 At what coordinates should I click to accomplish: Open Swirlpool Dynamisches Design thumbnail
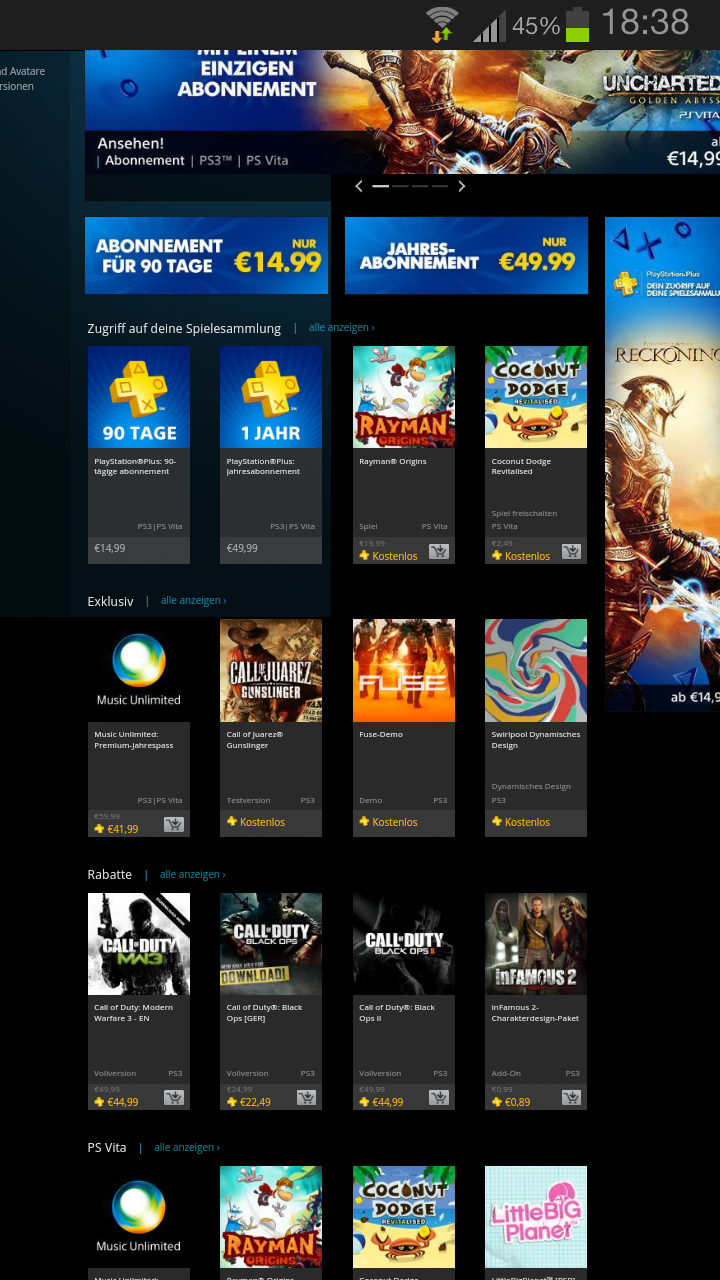[x=536, y=670]
